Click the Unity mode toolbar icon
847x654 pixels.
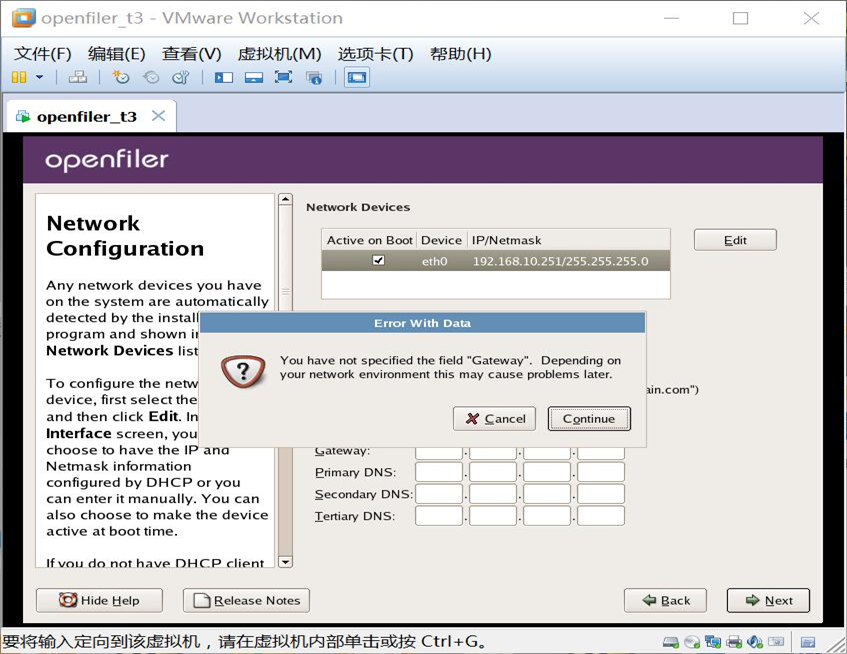pos(314,77)
